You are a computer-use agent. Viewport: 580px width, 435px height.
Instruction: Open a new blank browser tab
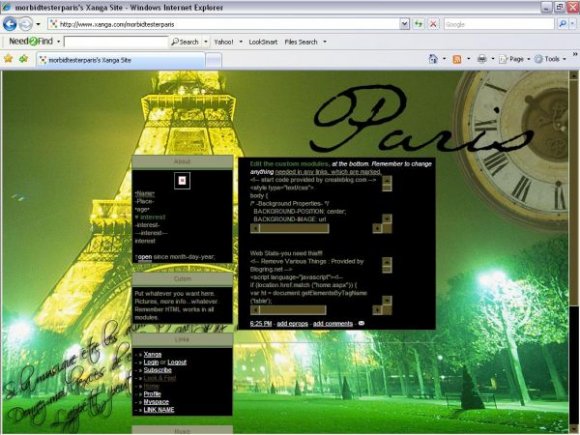213,60
